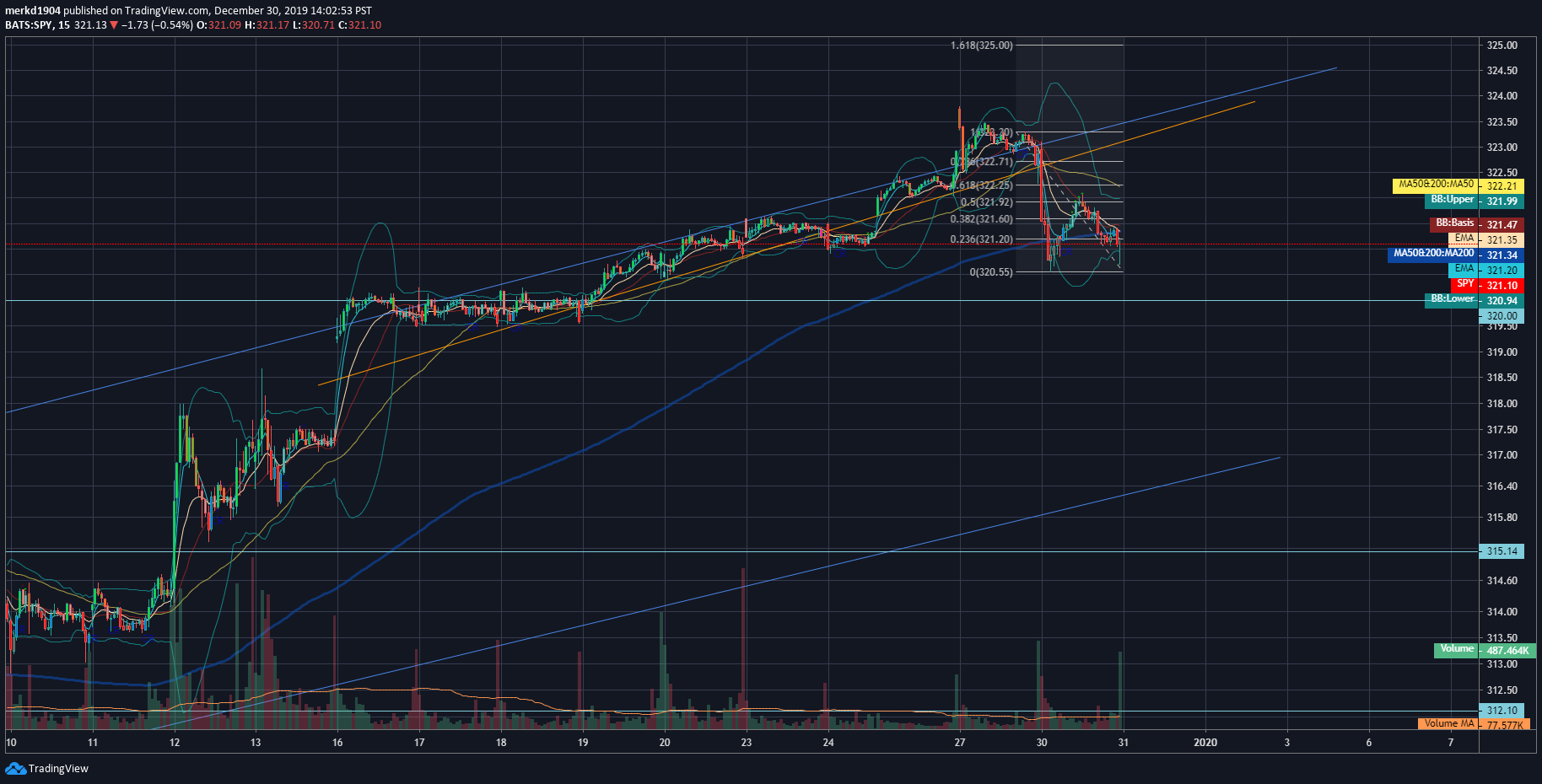
Task: Click the 322.21 yellow price value
Action: [1502, 186]
